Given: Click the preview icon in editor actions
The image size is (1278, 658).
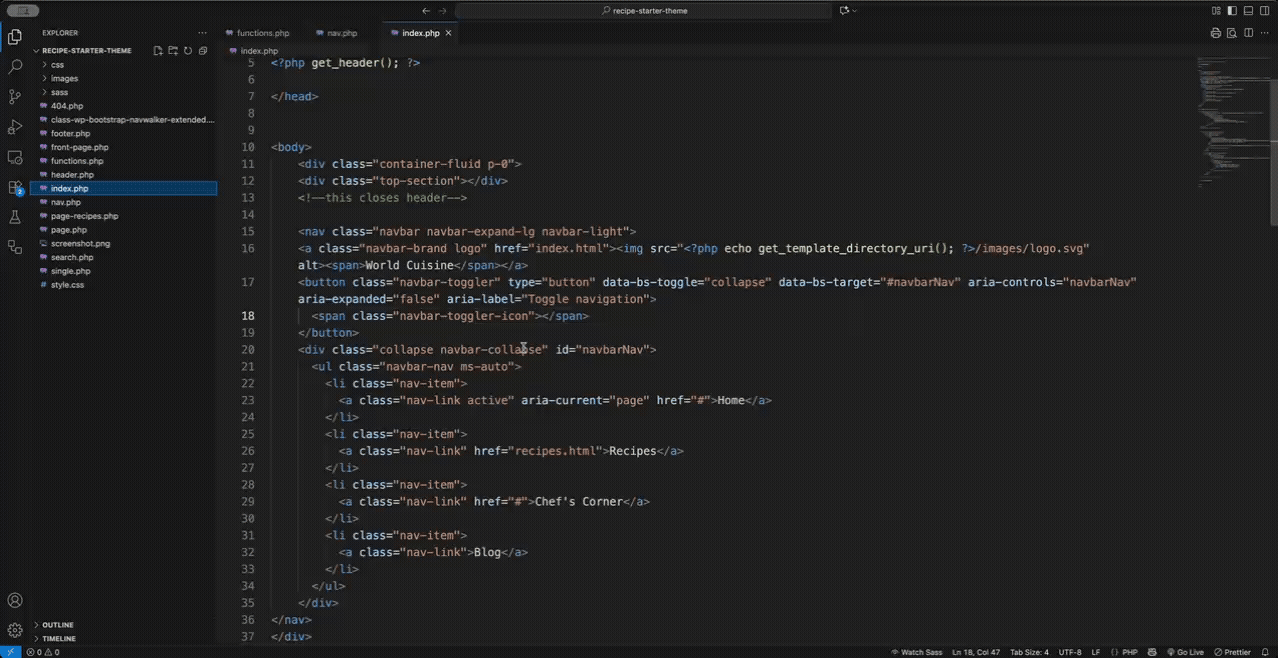Looking at the screenshot, I should pos(1232,33).
